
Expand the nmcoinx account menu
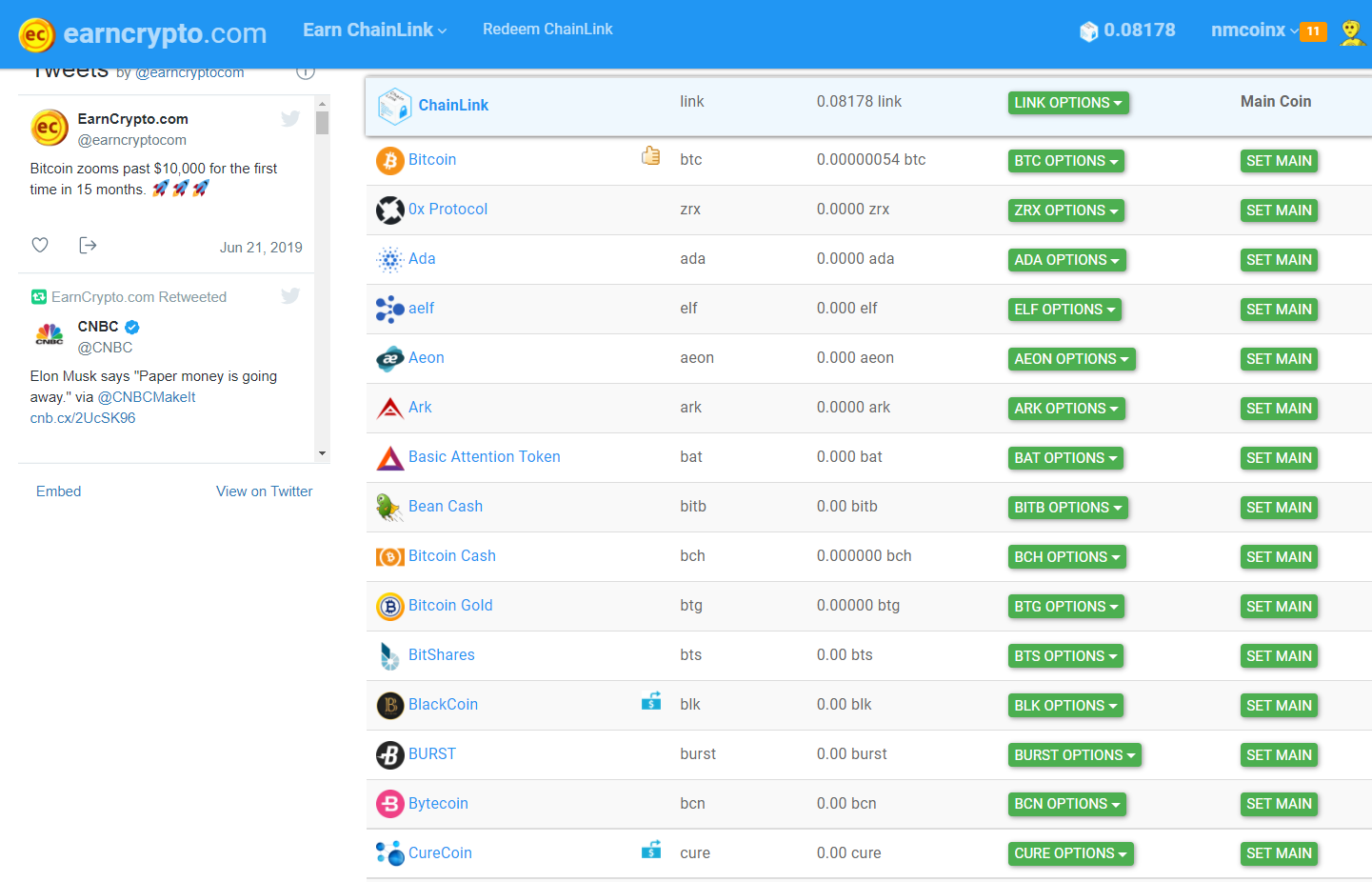[1254, 30]
